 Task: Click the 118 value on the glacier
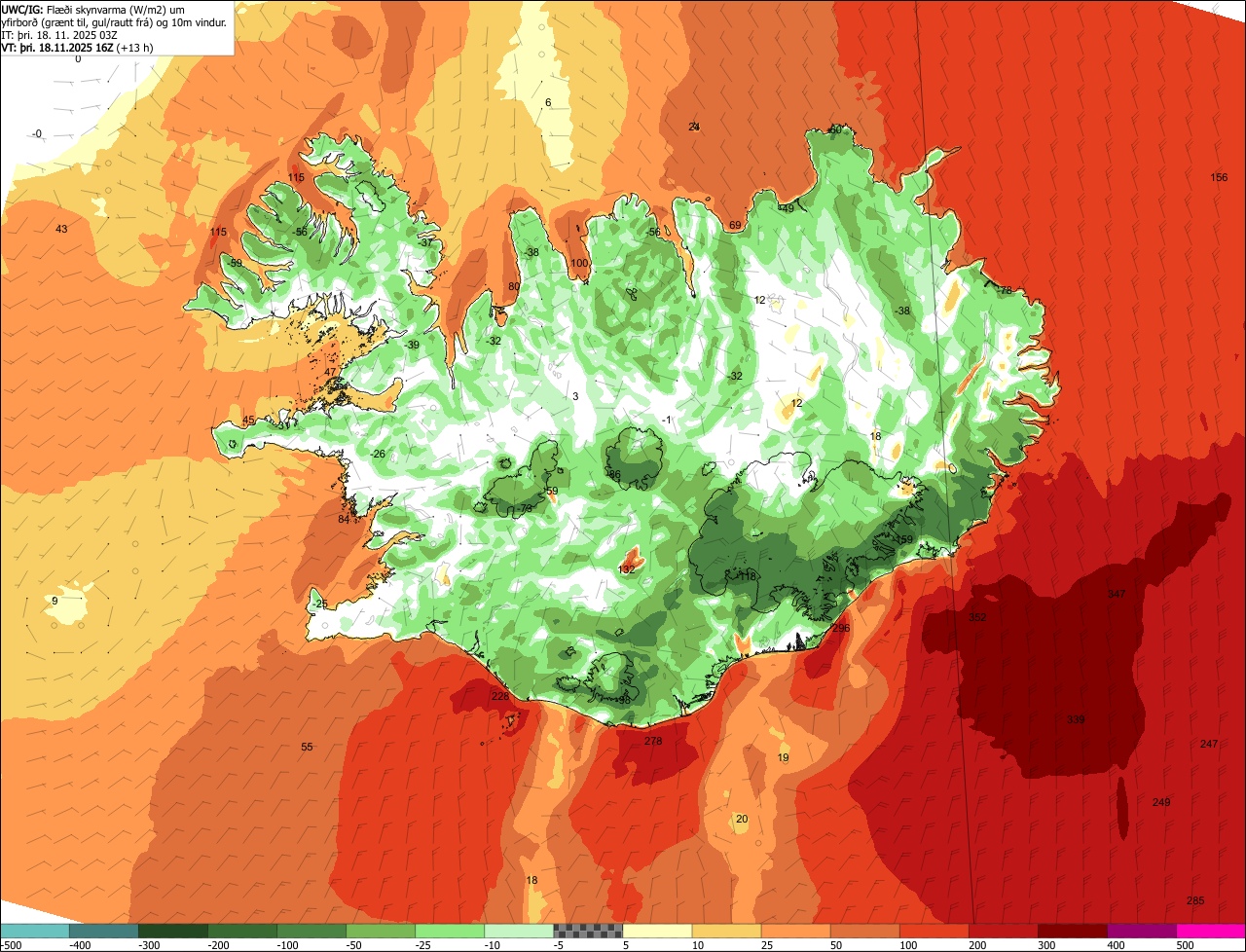click(x=748, y=576)
